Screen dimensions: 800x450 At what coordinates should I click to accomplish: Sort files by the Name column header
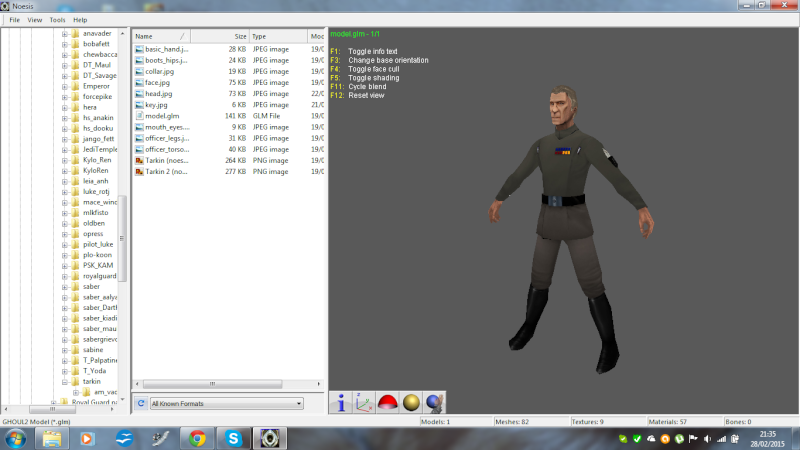click(161, 36)
